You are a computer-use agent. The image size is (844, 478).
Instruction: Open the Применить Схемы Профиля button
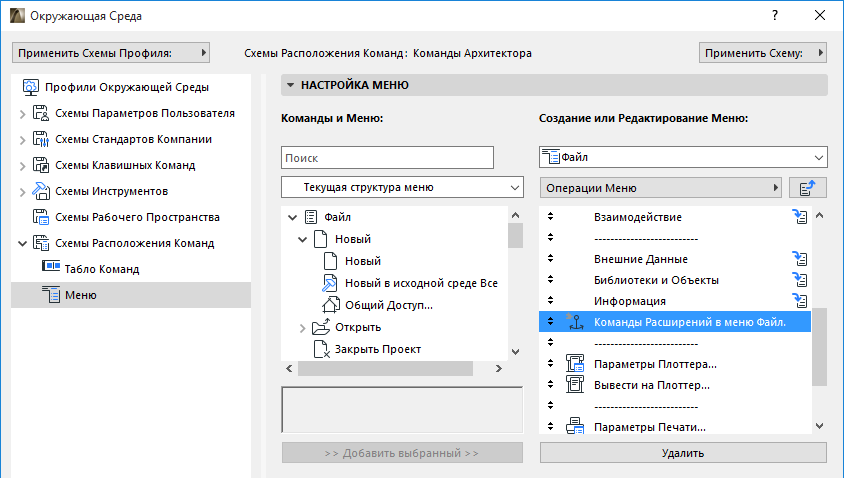coord(111,53)
